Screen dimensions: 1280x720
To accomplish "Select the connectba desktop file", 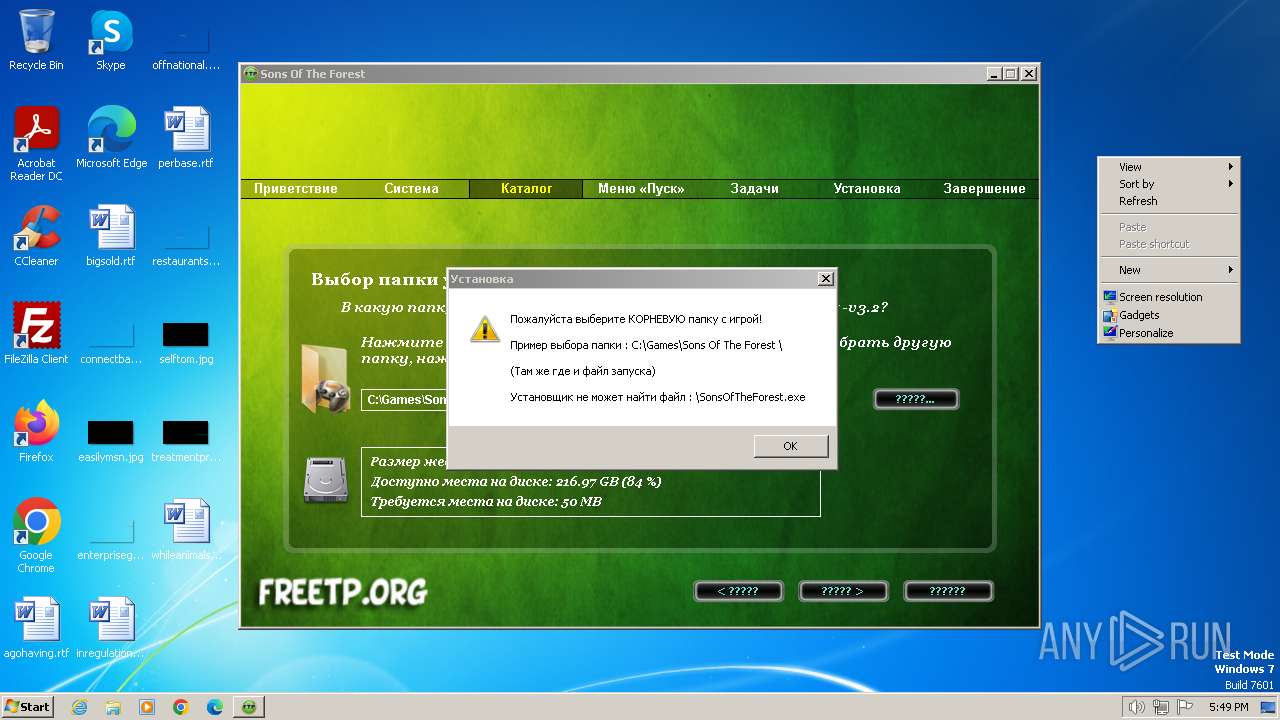I will click(110, 340).
